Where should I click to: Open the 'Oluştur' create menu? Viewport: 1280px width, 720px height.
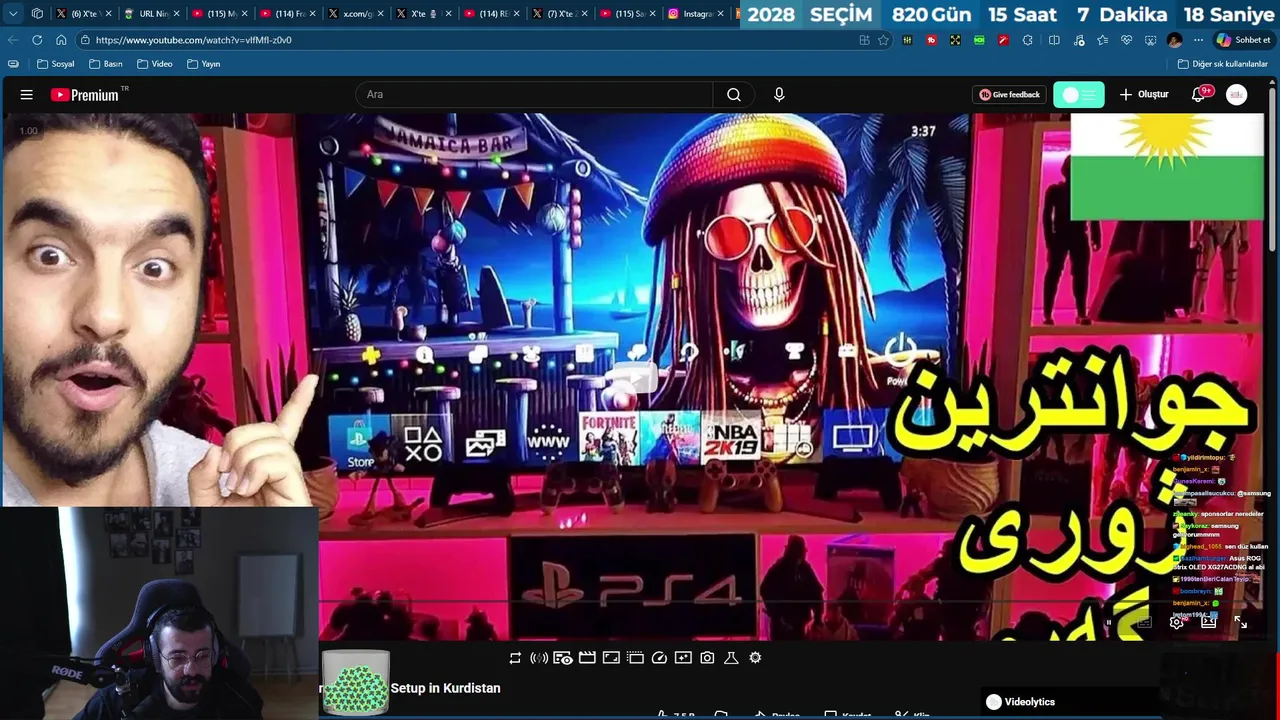1144,94
